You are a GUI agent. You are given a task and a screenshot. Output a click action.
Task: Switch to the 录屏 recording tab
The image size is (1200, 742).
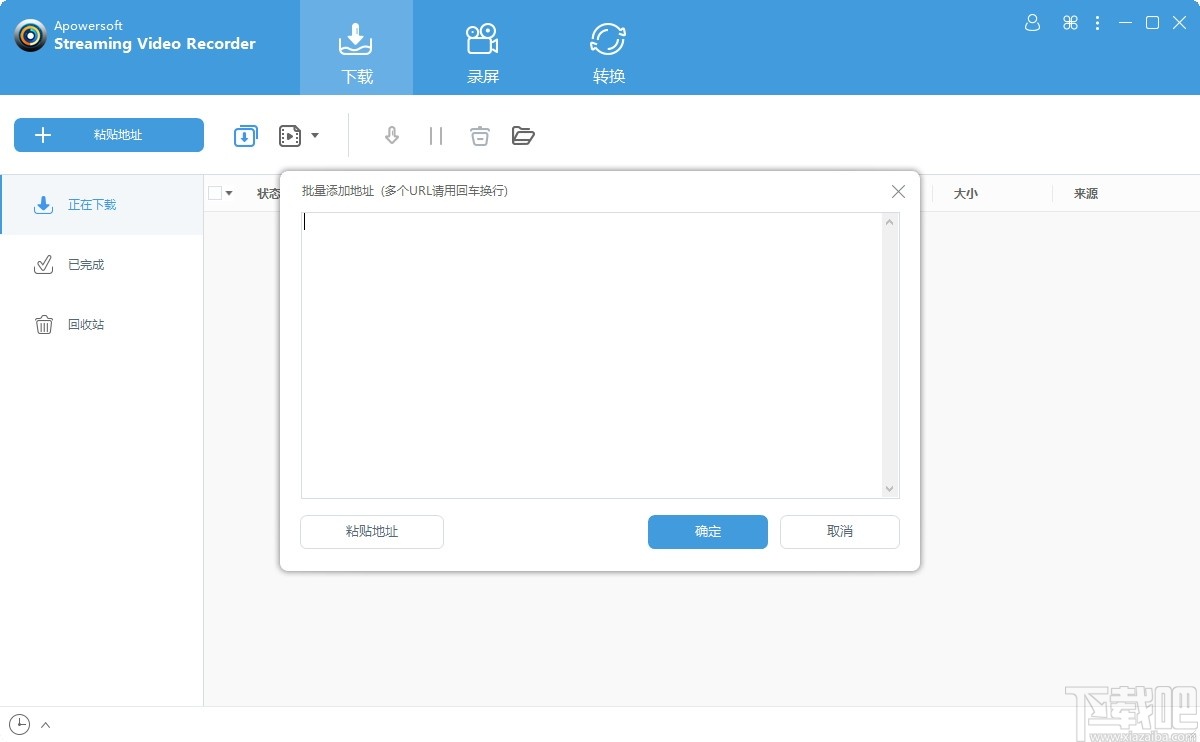482,48
